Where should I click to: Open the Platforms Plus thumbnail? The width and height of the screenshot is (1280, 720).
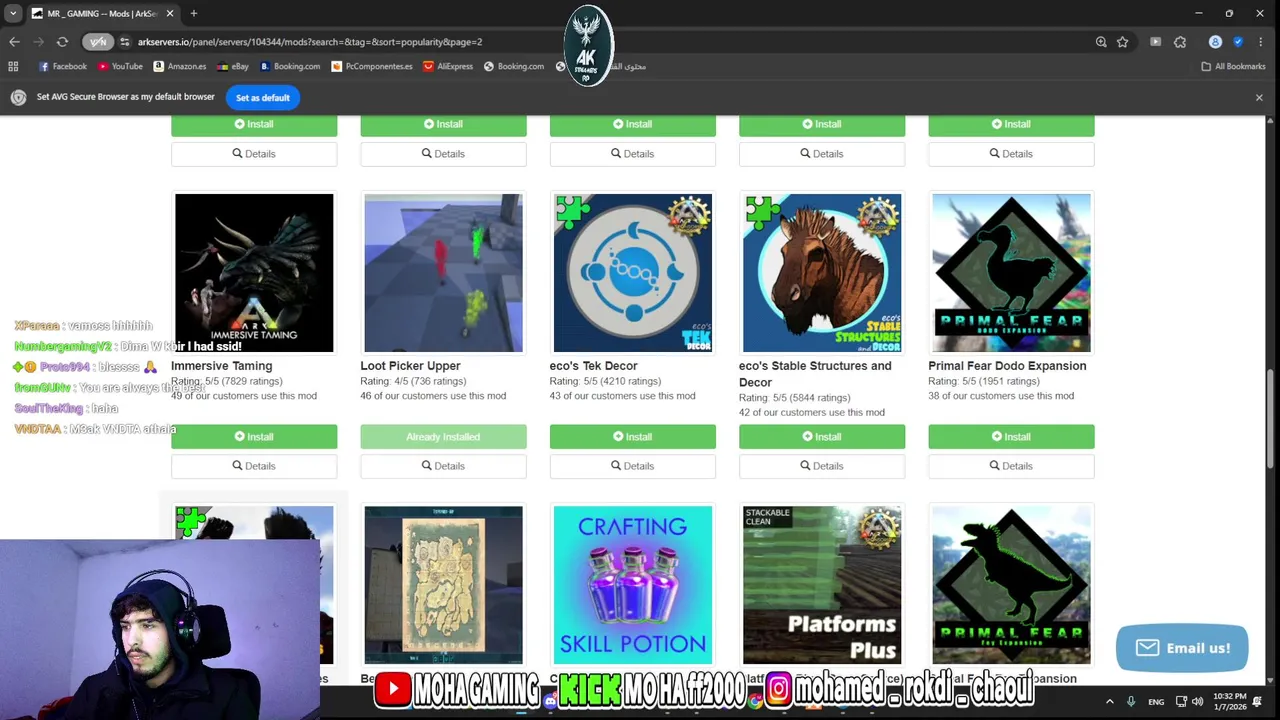coord(822,585)
